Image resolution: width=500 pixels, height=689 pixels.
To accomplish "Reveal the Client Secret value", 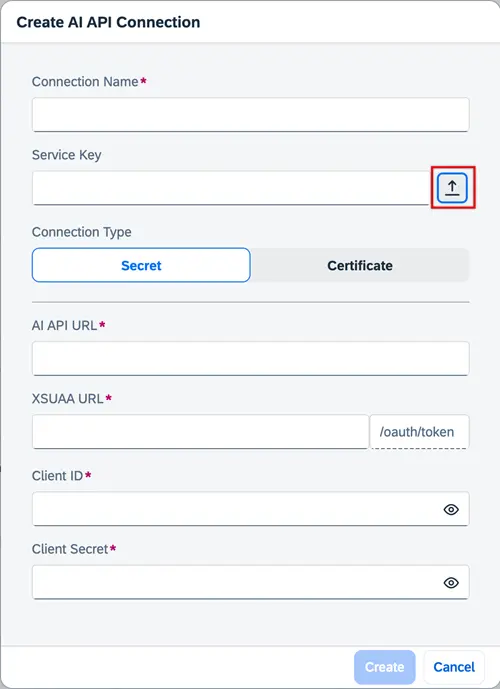I will click(x=451, y=583).
